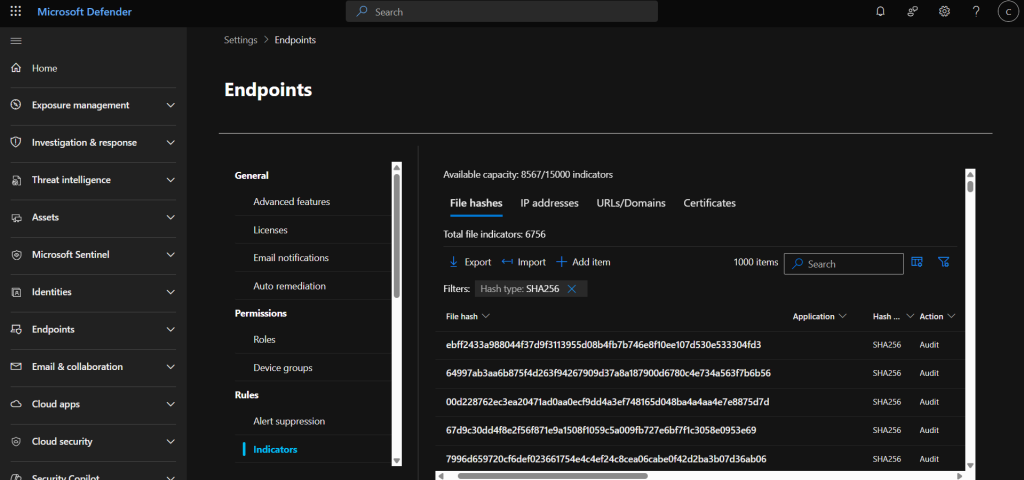Click the Export download arrow icon

[x=453, y=262]
